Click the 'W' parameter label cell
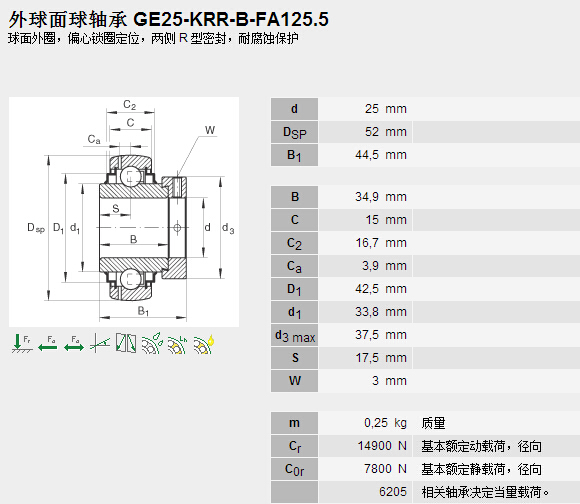Viewport: 580px width, 504px height. pyautogui.click(x=294, y=381)
